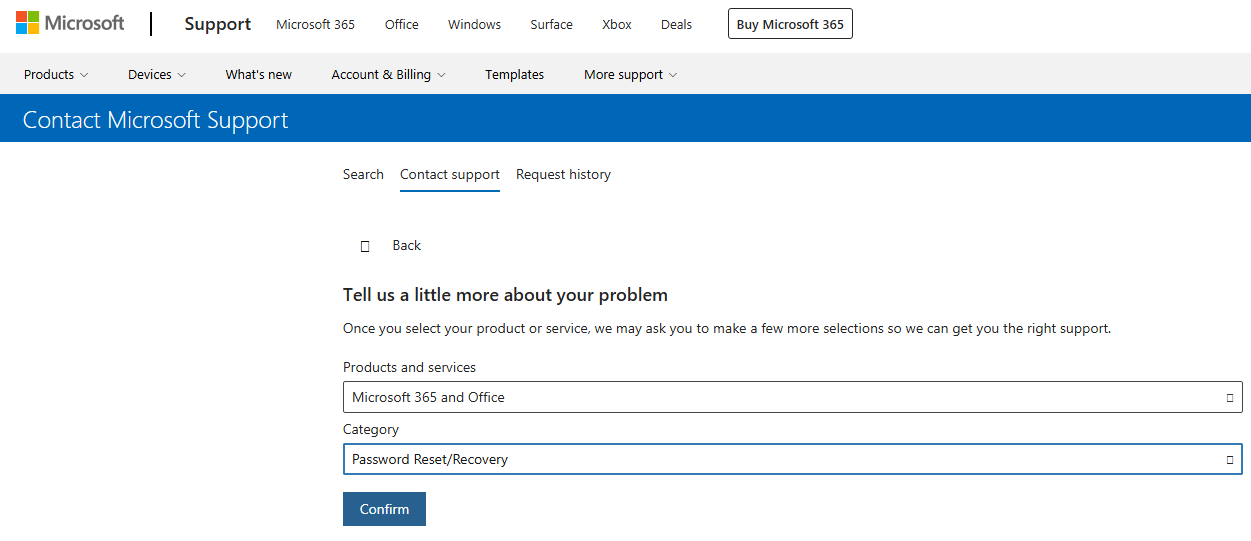Click 'Contact Microsoft Support' banner heading
1251x541 pixels.
click(155, 120)
